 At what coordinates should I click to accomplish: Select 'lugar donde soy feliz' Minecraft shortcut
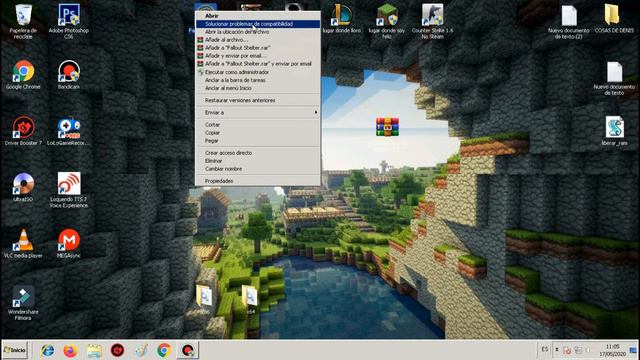click(x=387, y=21)
